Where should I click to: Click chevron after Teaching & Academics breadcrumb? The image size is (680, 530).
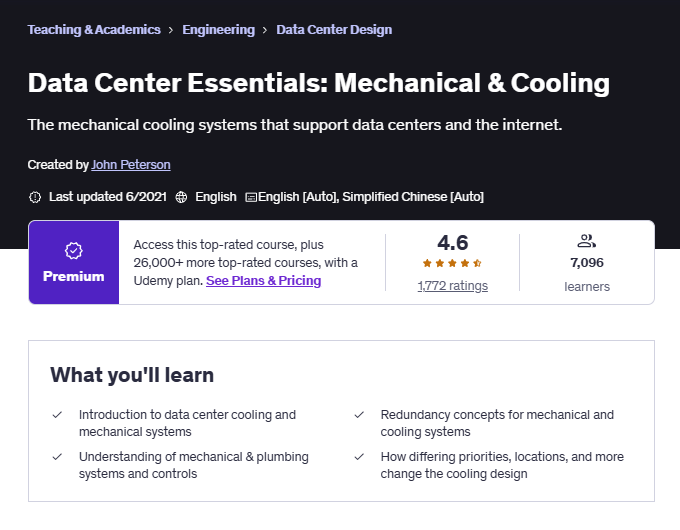coord(171,30)
